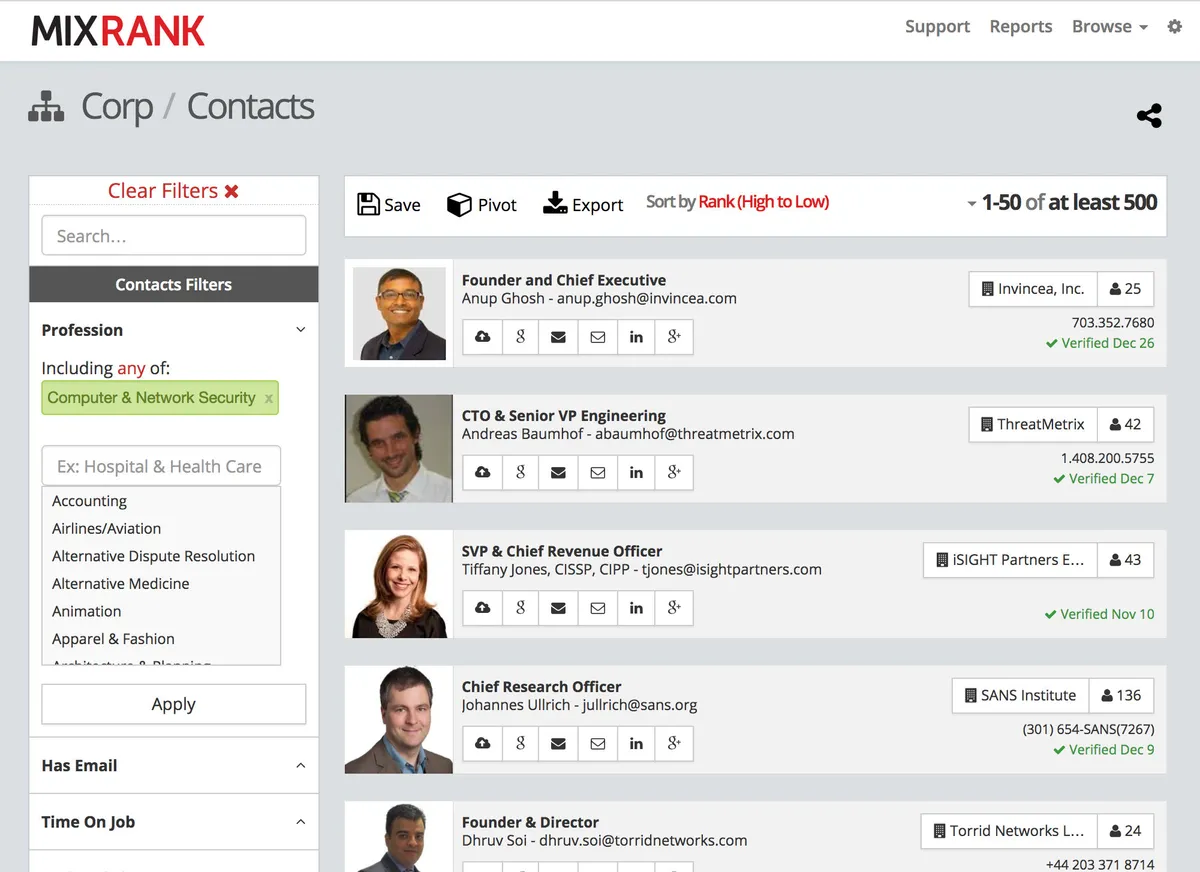Open the settings gear in top navigation
The height and width of the screenshot is (872, 1200).
coord(1175,27)
